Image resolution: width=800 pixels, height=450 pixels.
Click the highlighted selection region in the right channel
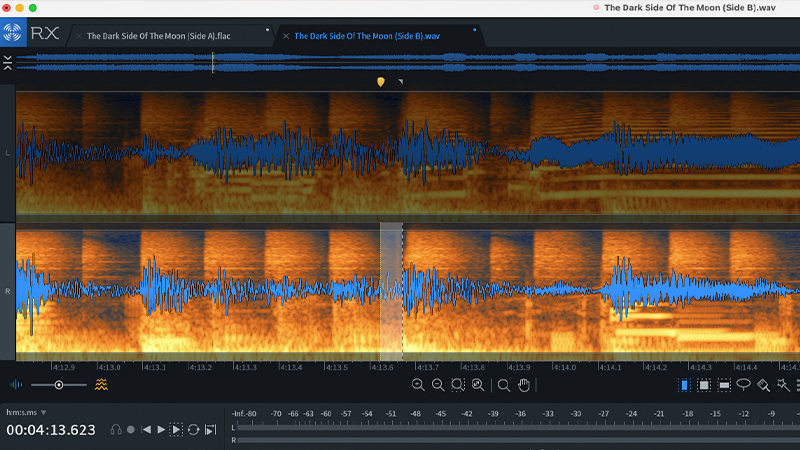(391, 291)
